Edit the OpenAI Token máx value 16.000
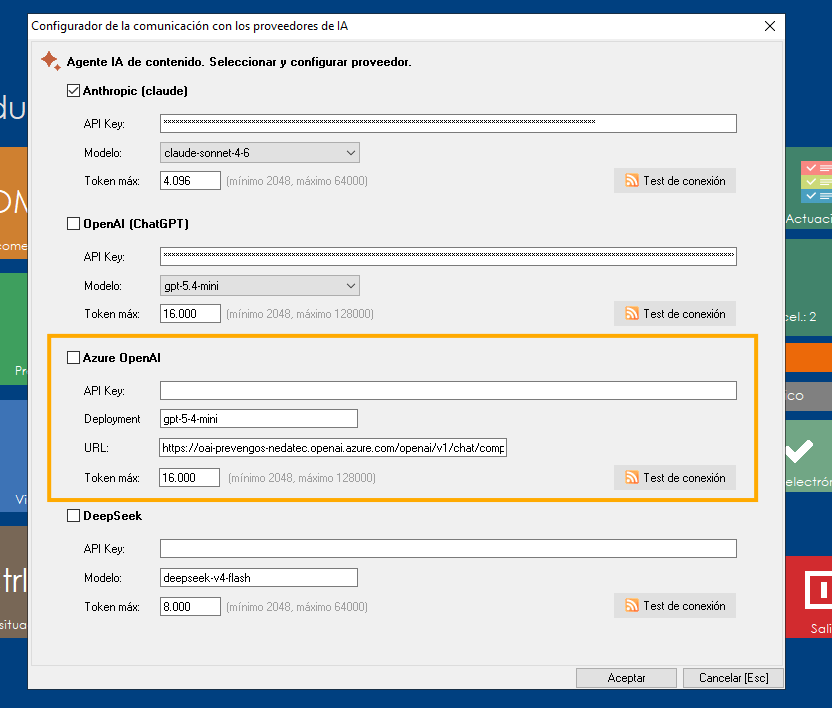The width and height of the screenshot is (832, 708). pyautogui.click(x=190, y=314)
